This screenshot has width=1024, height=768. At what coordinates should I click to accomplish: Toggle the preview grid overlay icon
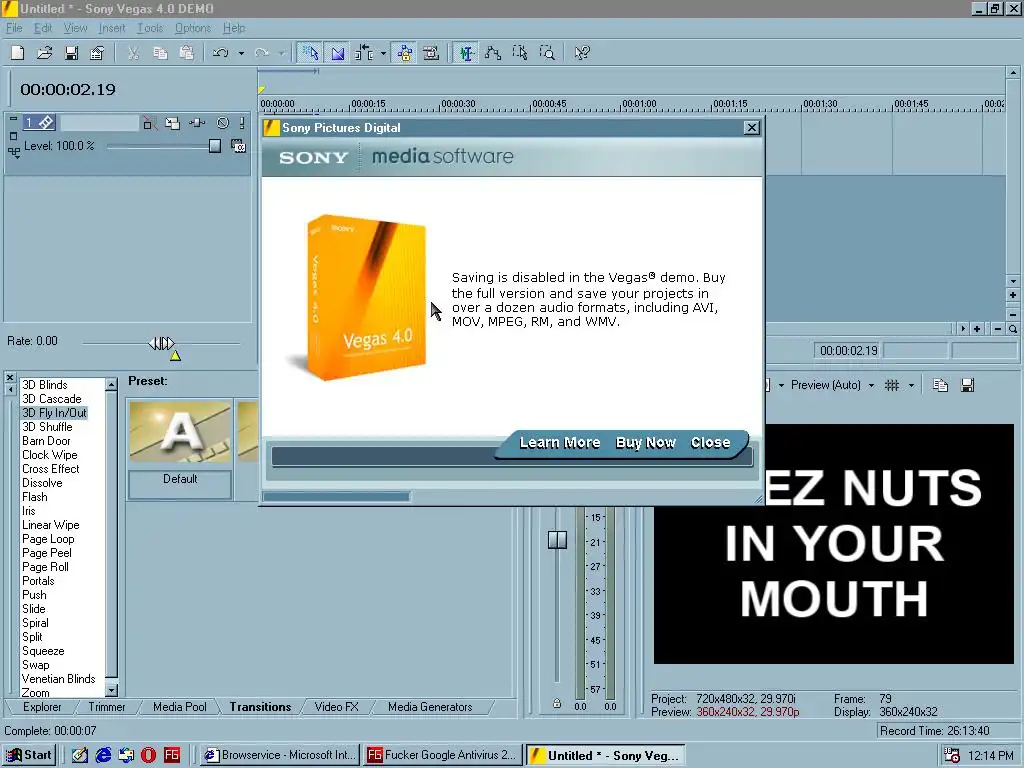pyautogui.click(x=891, y=385)
